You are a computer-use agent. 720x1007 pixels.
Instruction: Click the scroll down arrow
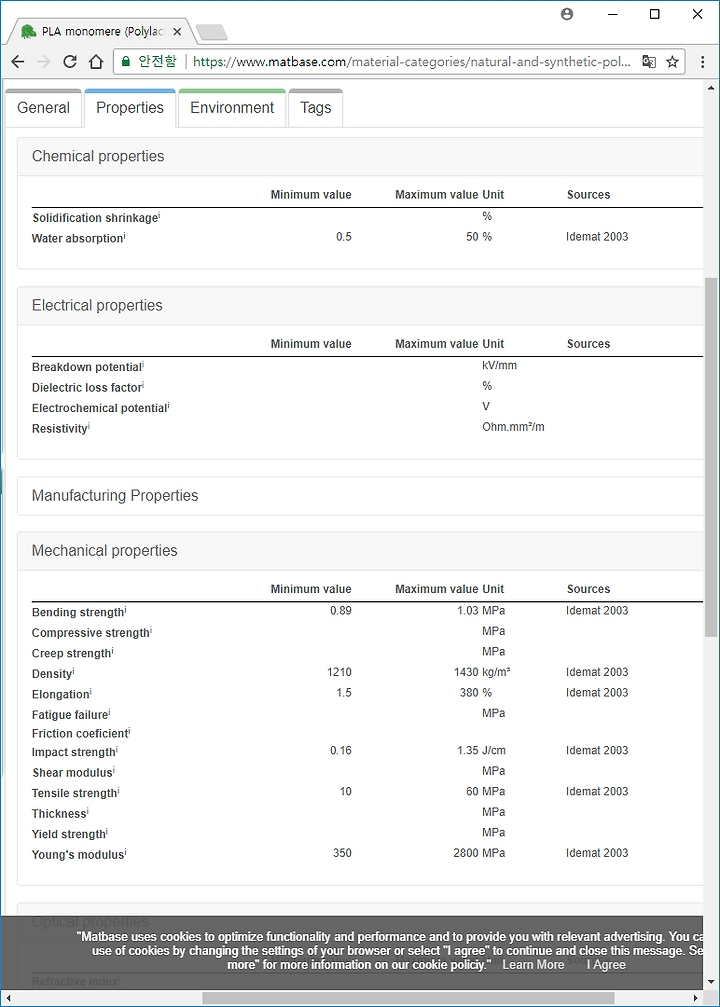pos(711,982)
